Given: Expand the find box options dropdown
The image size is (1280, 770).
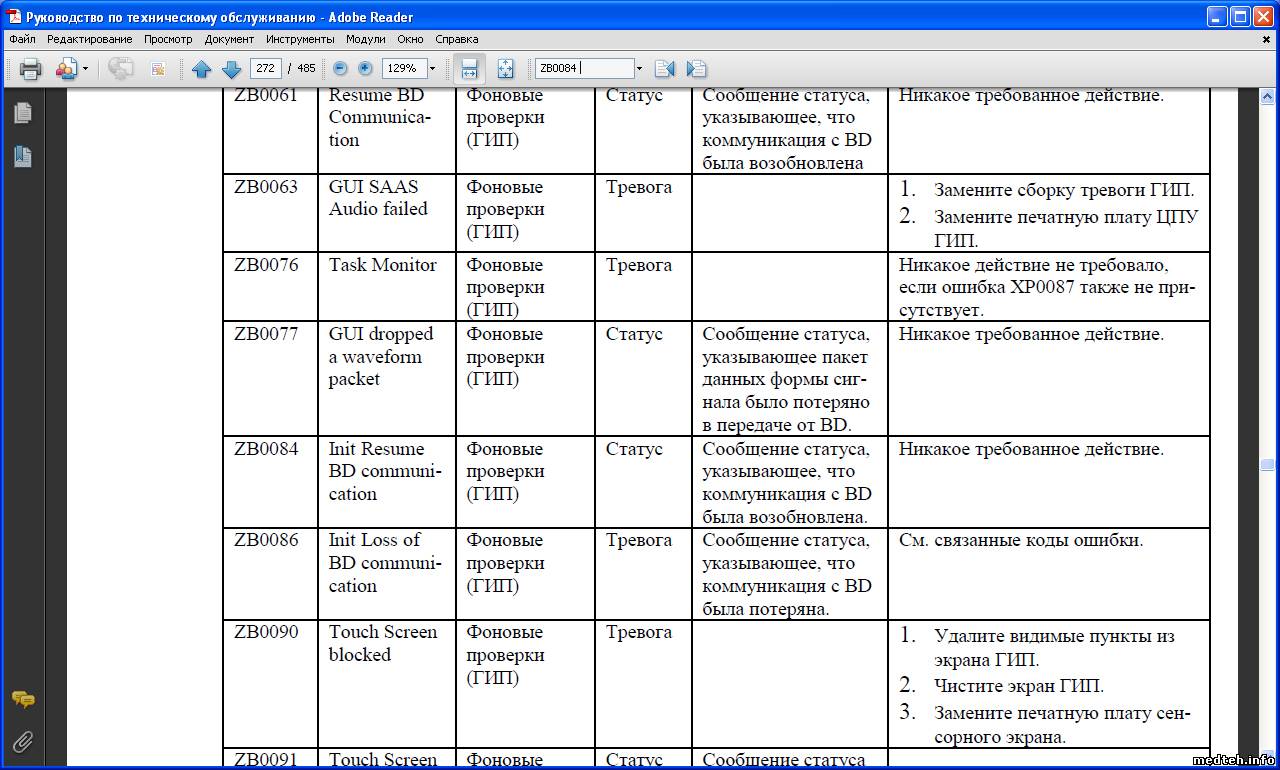Looking at the screenshot, I should tap(639, 69).
